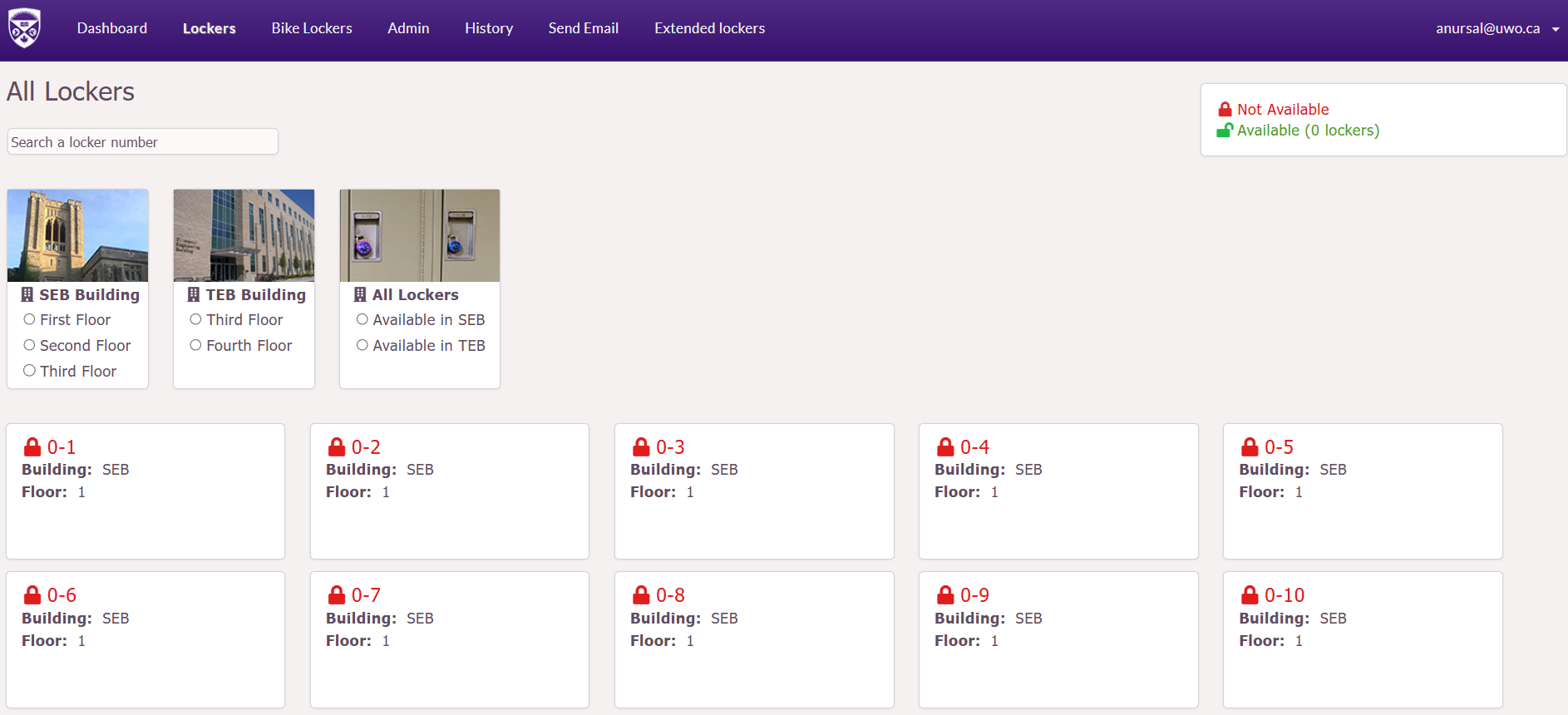1568x715 pixels.
Task: Go to the History page
Action: [489, 28]
